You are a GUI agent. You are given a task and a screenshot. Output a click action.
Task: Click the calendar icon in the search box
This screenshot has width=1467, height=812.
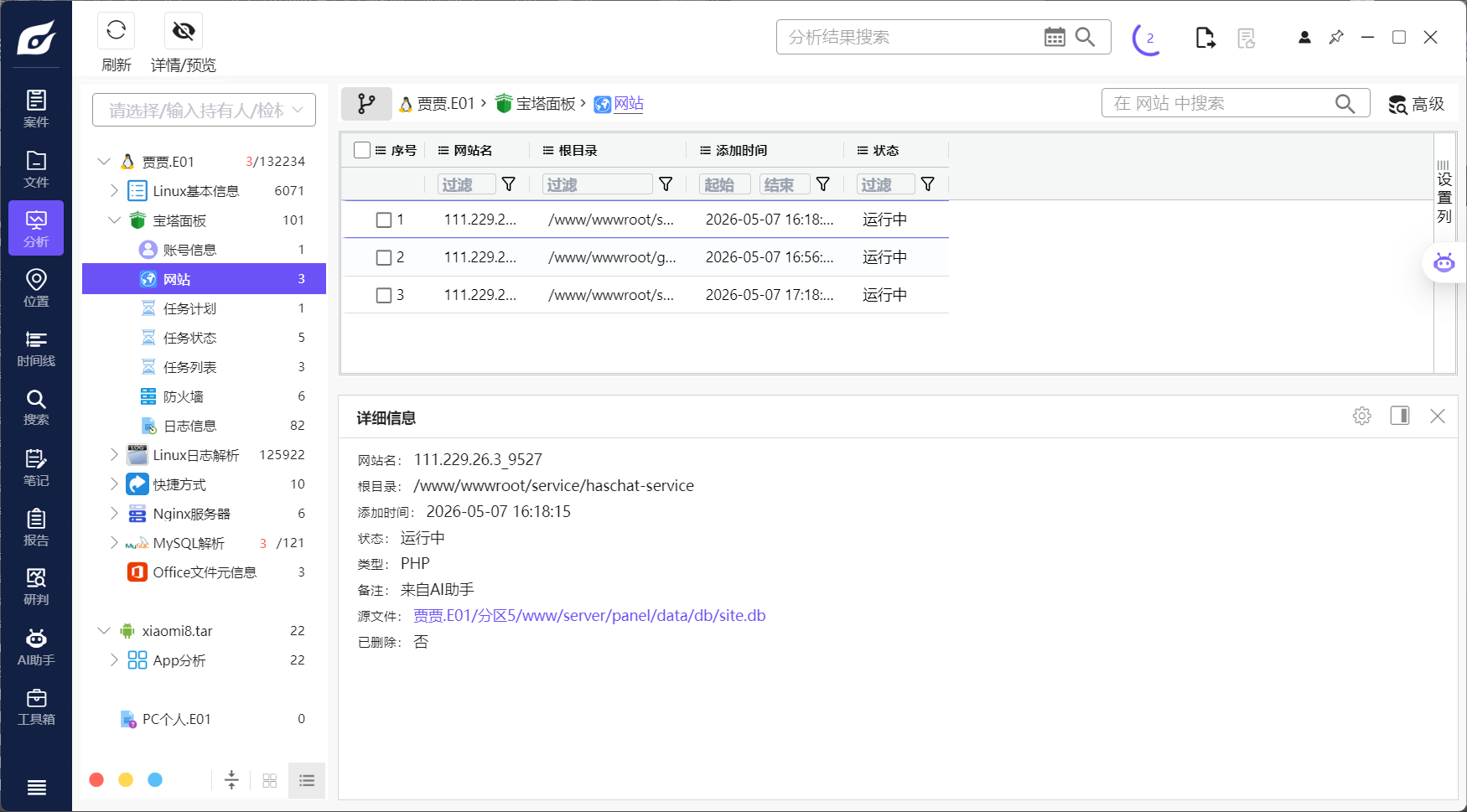coord(1055,37)
